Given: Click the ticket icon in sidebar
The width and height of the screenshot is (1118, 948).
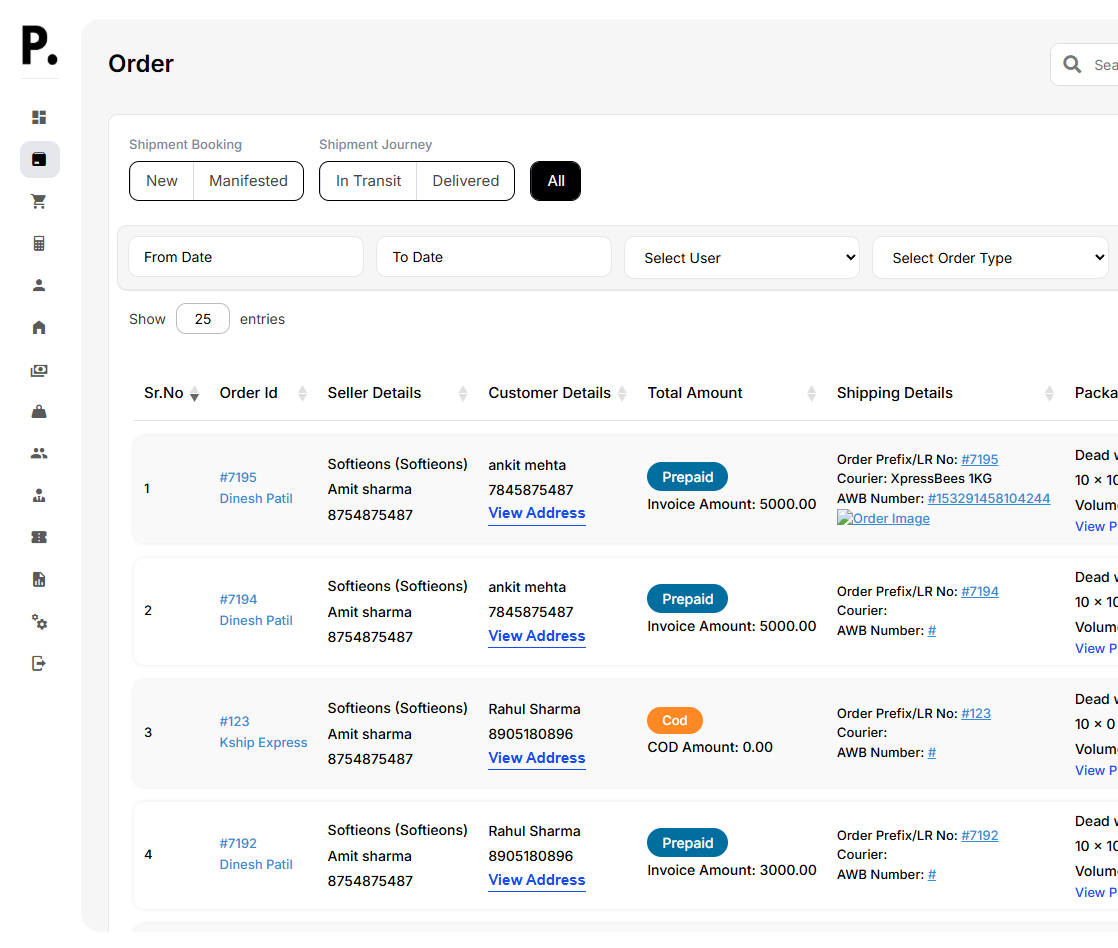Looking at the screenshot, I should 39,537.
